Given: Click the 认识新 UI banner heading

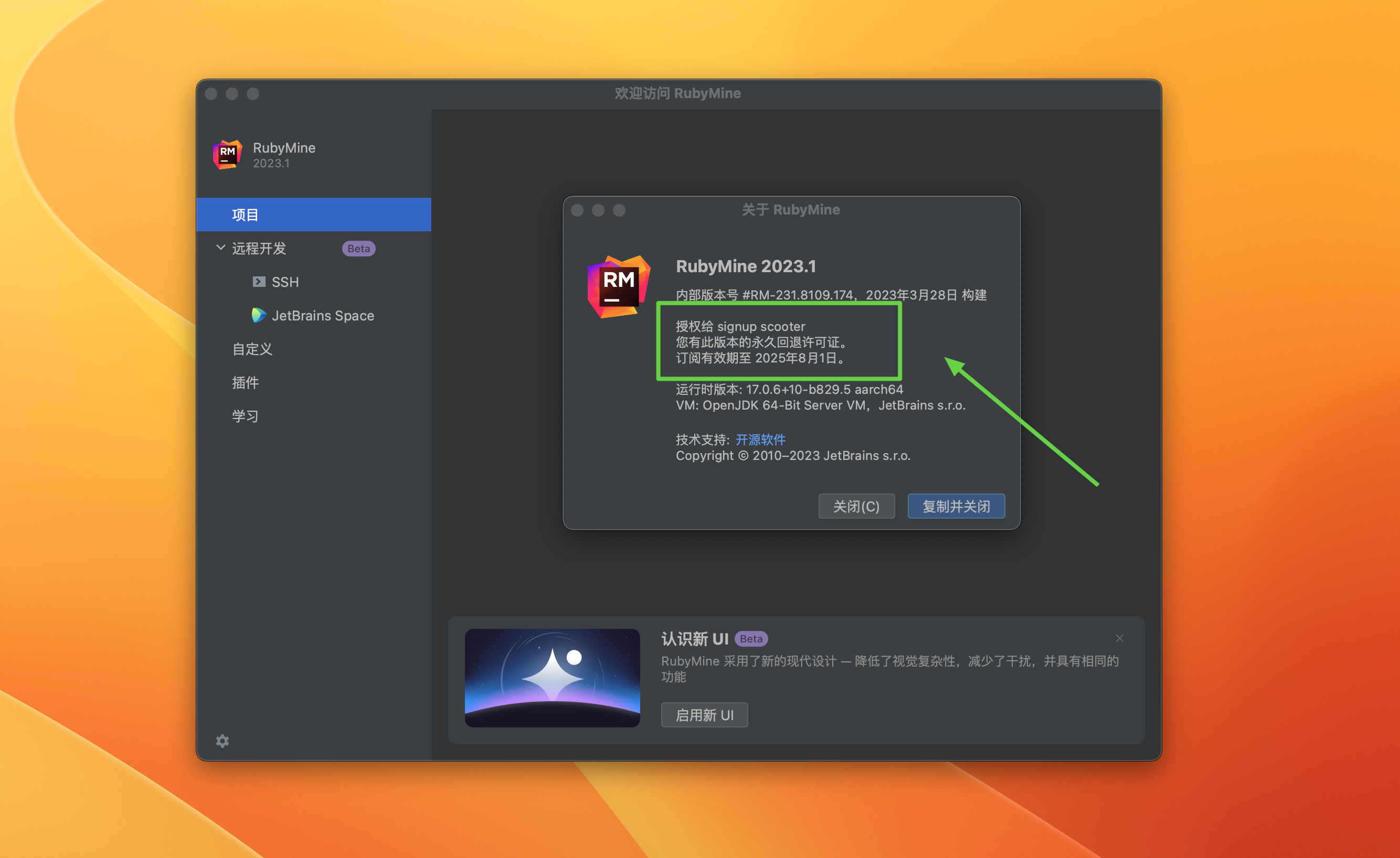Looking at the screenshot, I should pyautogui.click(x=694, y=639).
